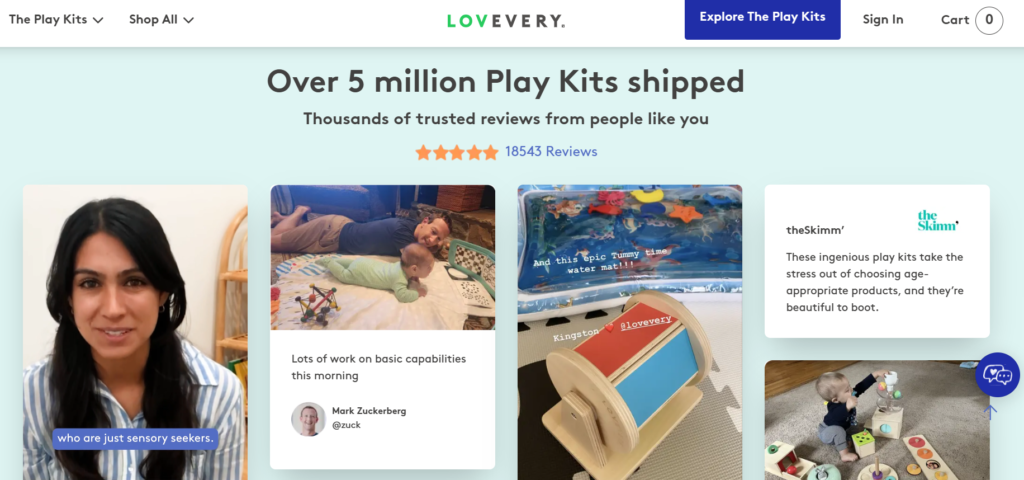The width and height of the screenshot is (1024, 480).
Task: Expand The Play Kits chevron
Action: pyautogui.click(x=98, y=20)
